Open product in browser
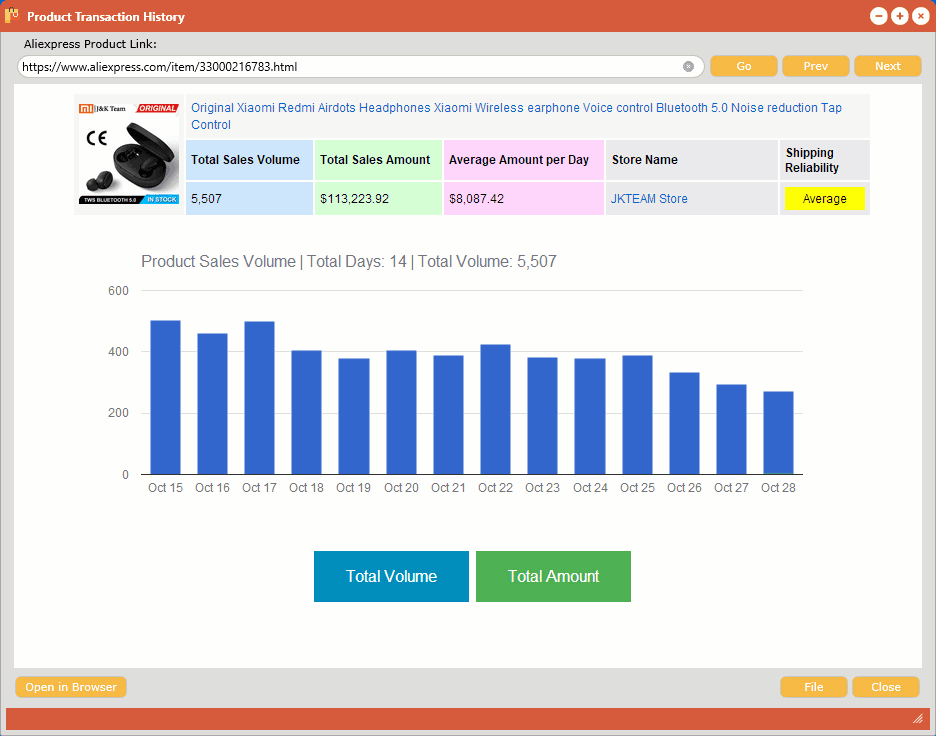 (71, 687)
